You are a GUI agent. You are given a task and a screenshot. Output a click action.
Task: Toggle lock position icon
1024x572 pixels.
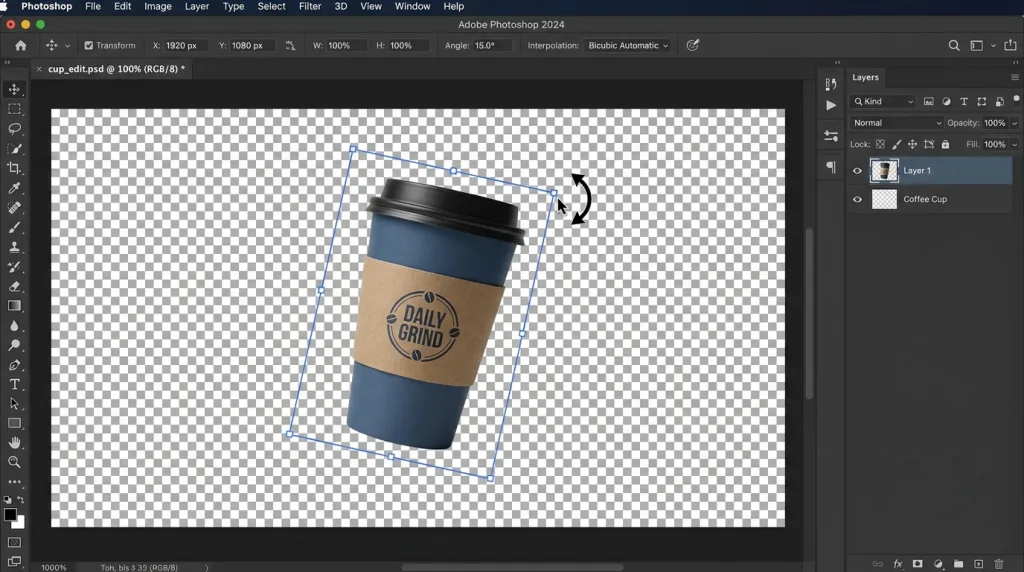point(912,144)
